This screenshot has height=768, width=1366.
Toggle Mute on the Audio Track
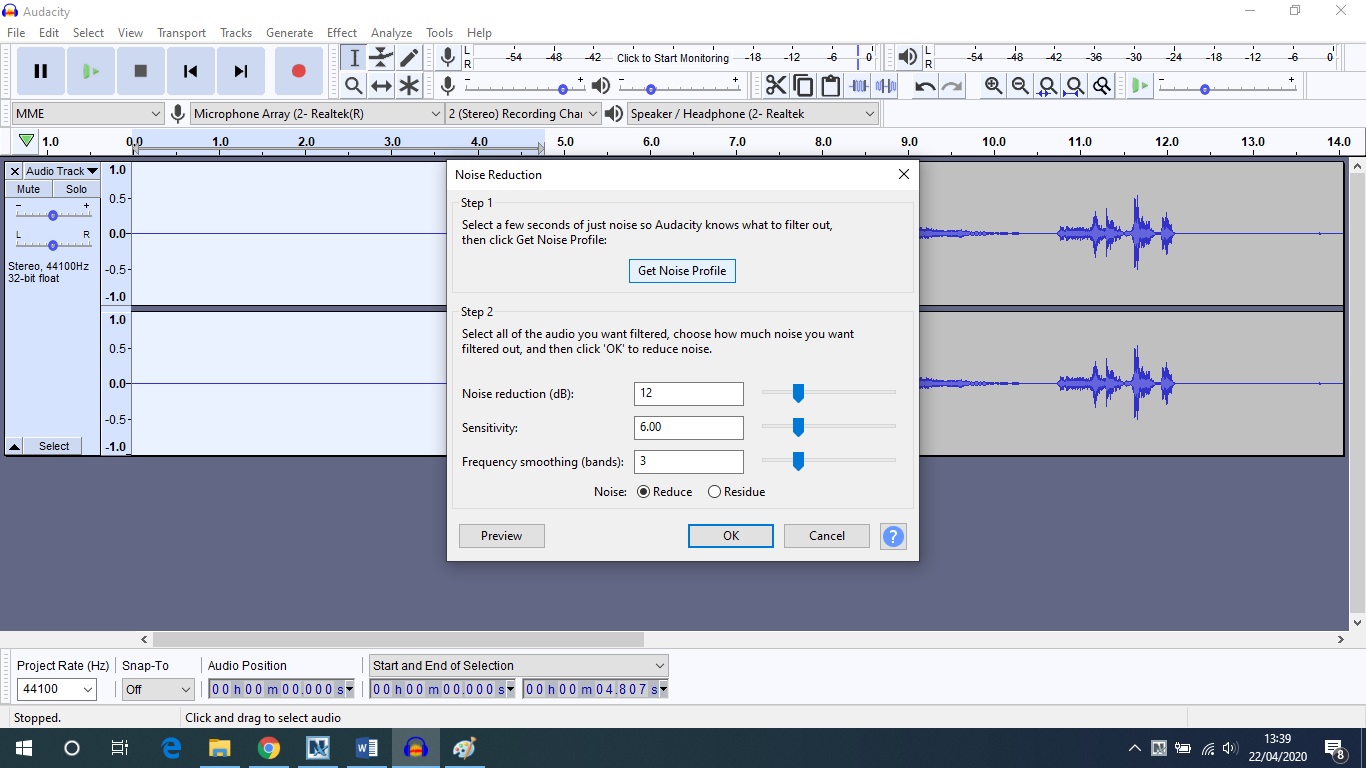click(x=29, y=189)
